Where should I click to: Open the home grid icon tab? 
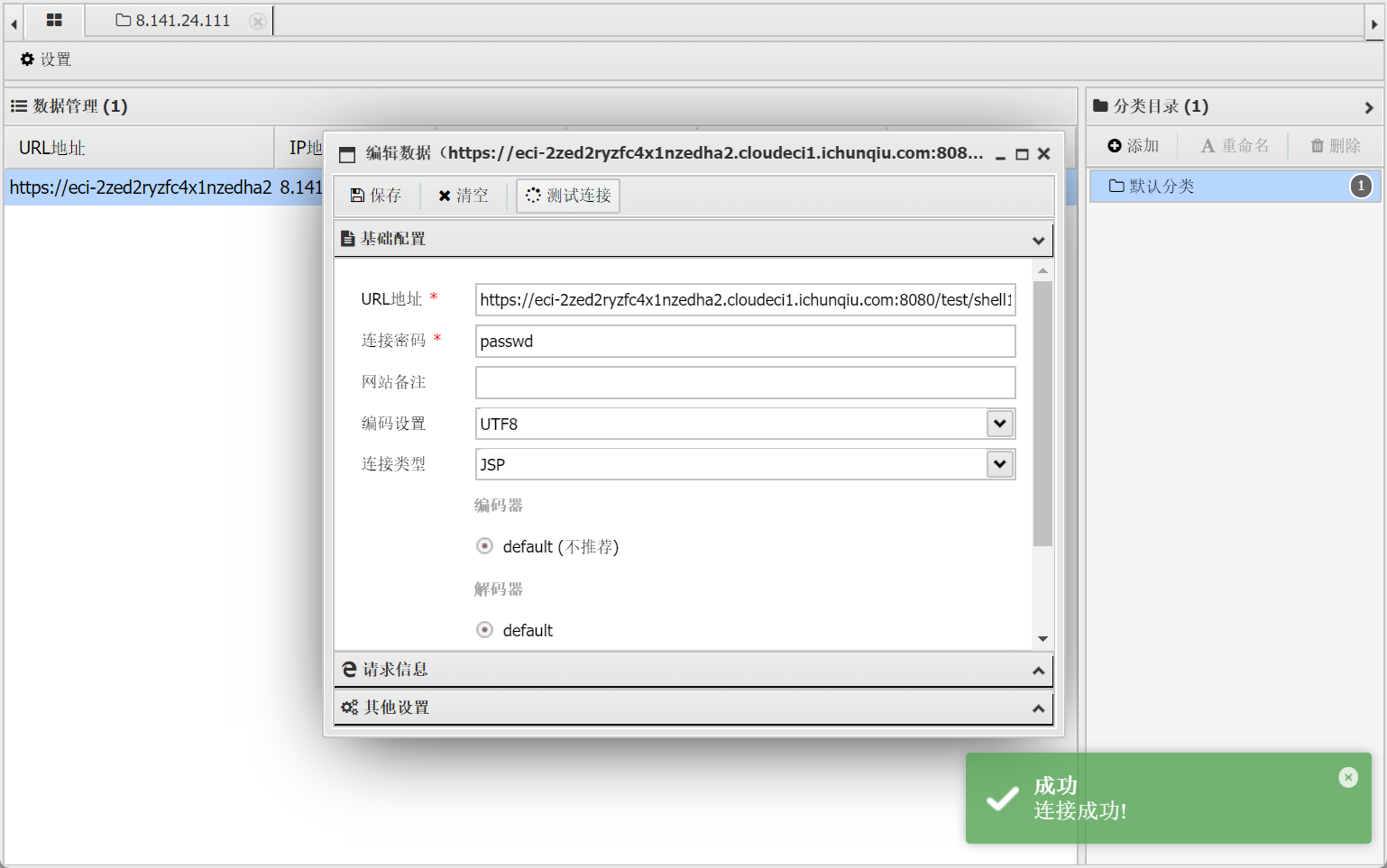[x=54, y=20]
